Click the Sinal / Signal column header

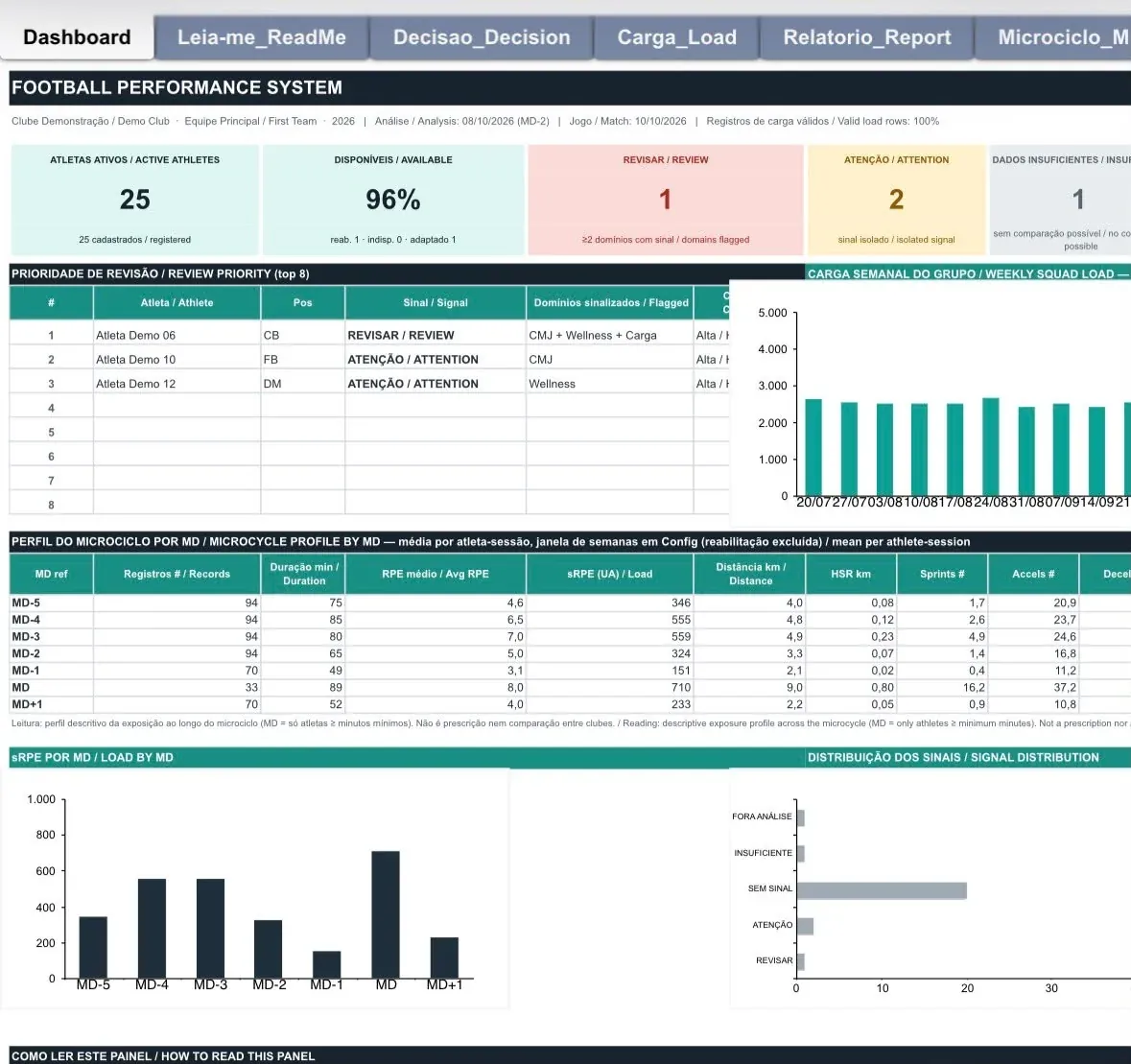435,303
